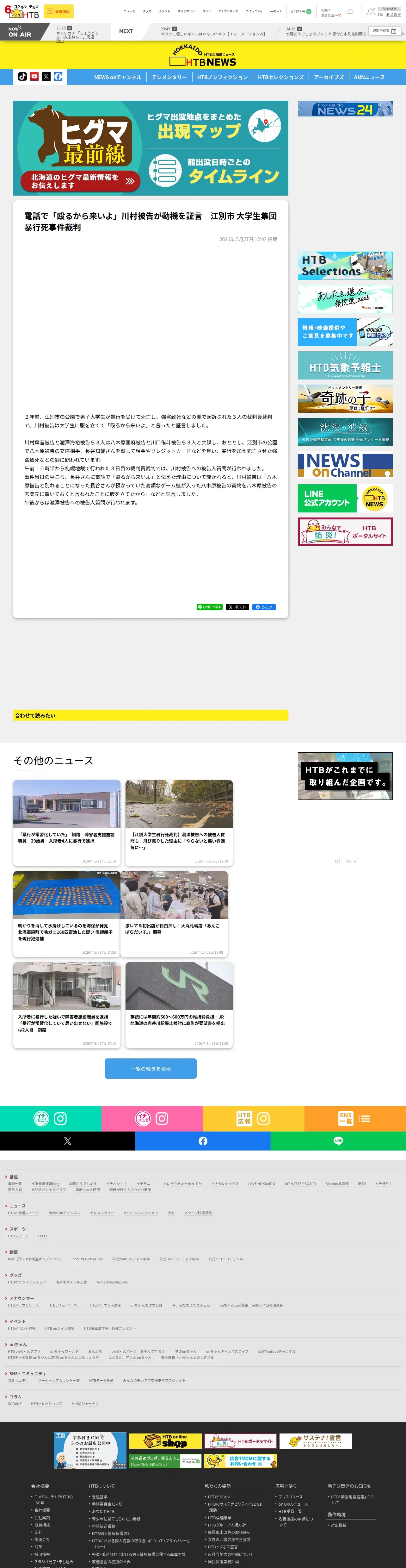This screenshot has width=406, height=1568.
Task: Click the weather cloud icon in header
Action: coord(351,12)
